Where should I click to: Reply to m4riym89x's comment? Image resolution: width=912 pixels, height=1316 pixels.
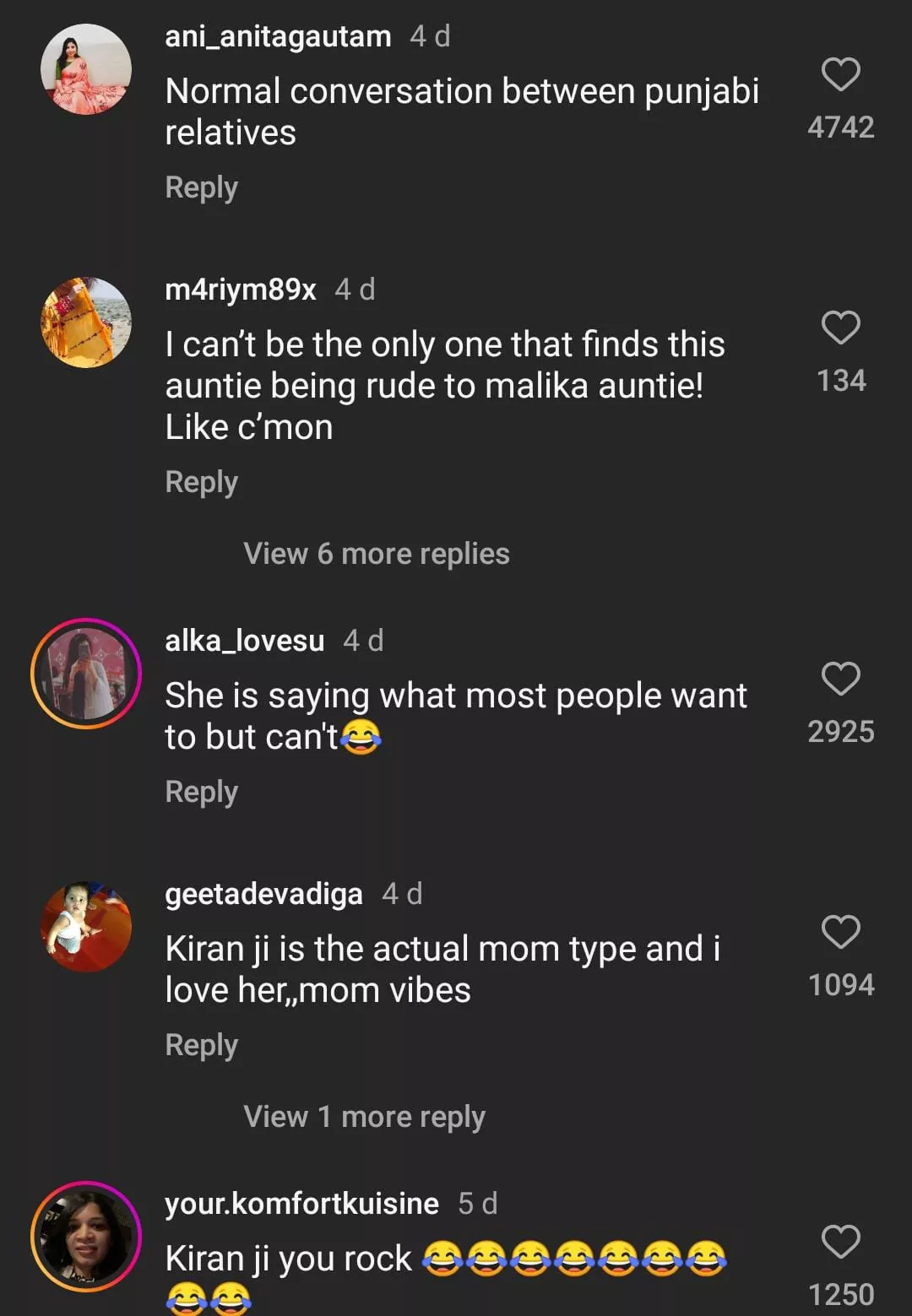pos(201,482)
